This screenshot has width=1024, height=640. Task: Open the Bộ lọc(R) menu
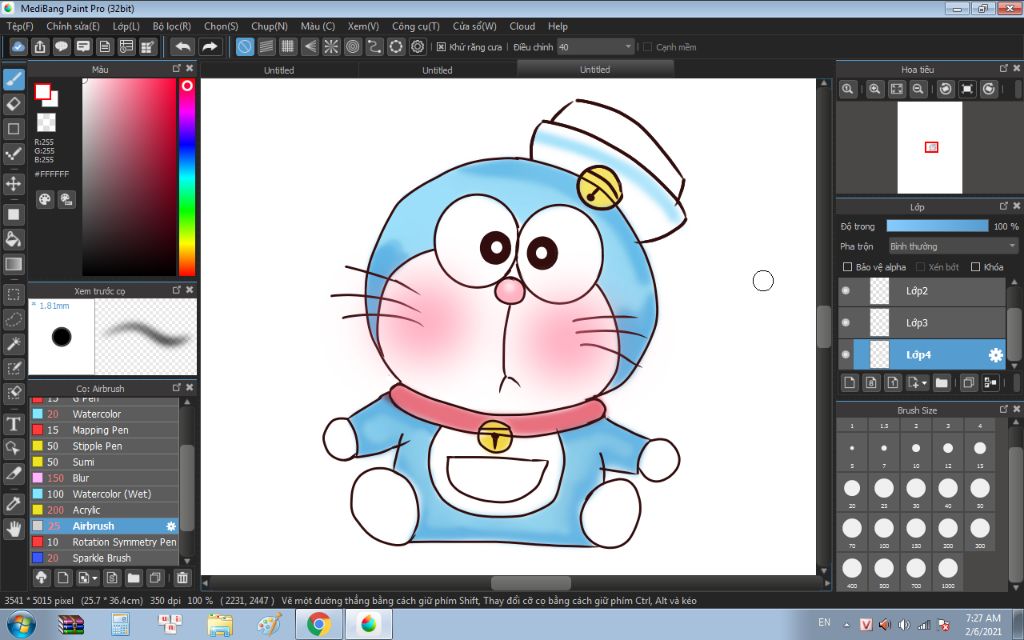(172, 26)
